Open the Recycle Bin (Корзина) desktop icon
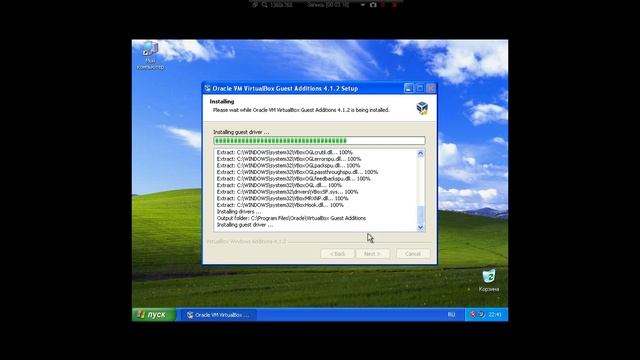 (489, 280)
